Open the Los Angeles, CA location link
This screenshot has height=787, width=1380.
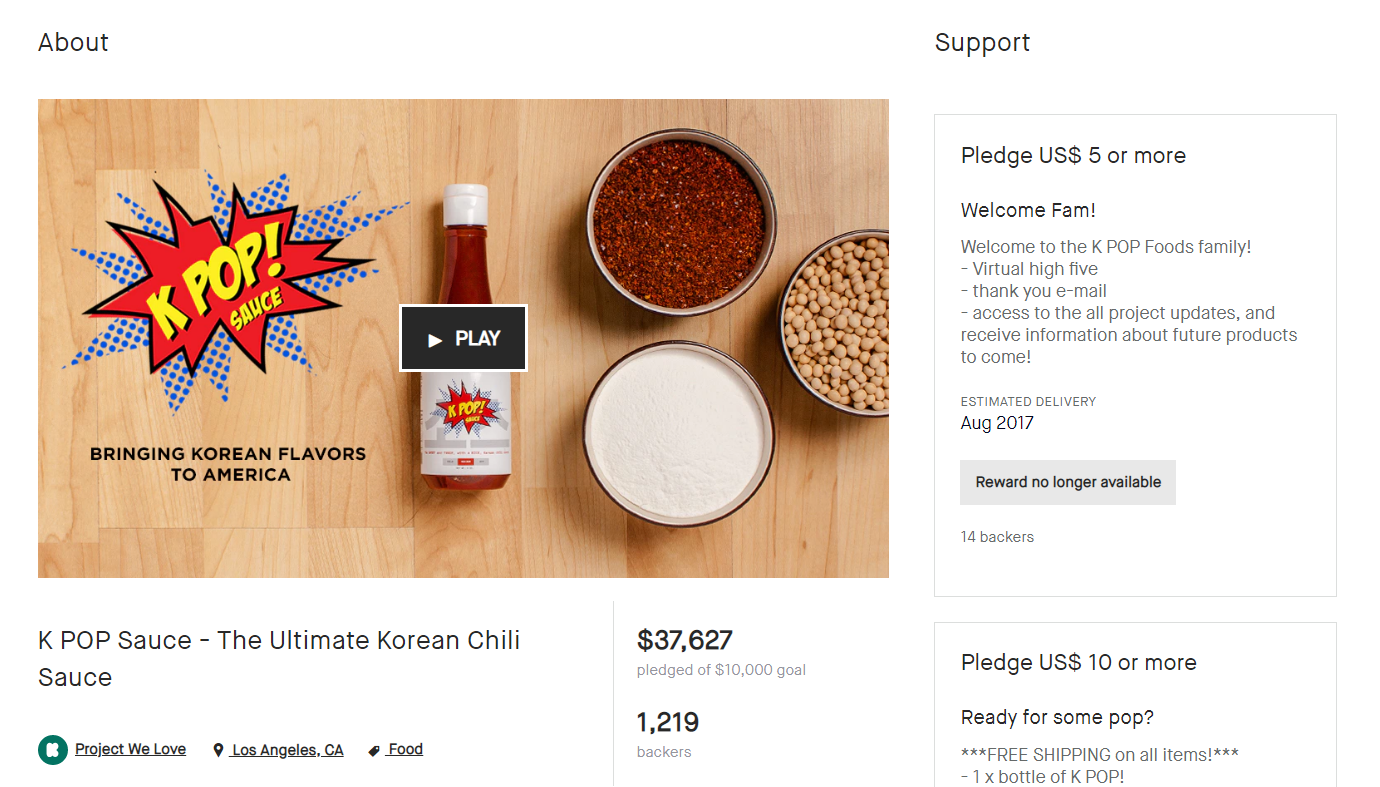tap(287, 750)
